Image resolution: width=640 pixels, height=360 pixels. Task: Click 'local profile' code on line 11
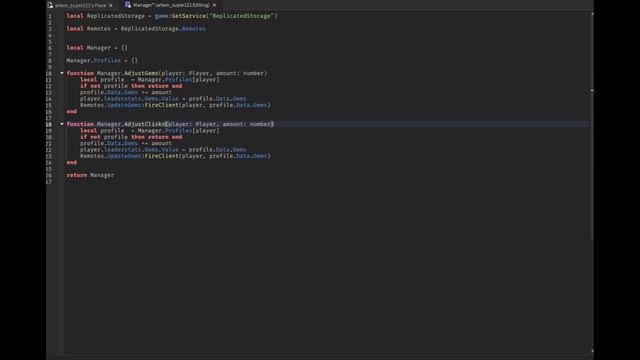(x=149, y=80)
